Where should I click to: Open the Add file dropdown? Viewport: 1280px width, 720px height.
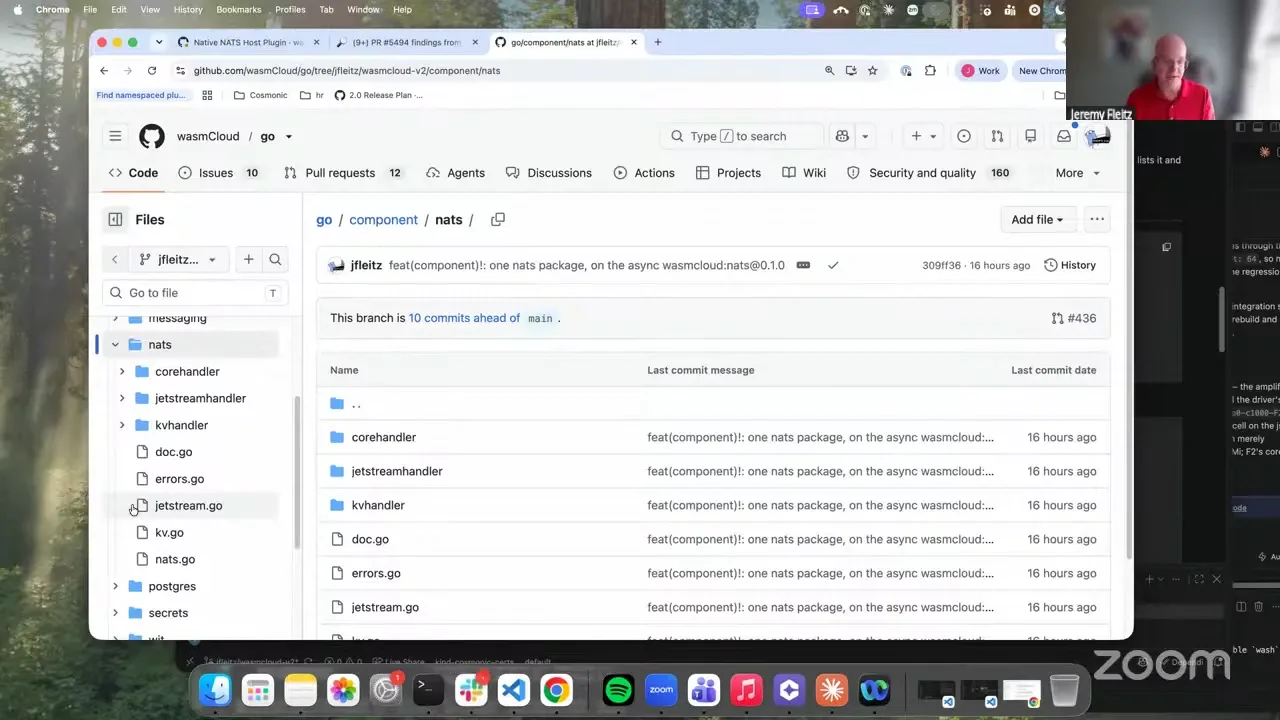pos(1036,219)
